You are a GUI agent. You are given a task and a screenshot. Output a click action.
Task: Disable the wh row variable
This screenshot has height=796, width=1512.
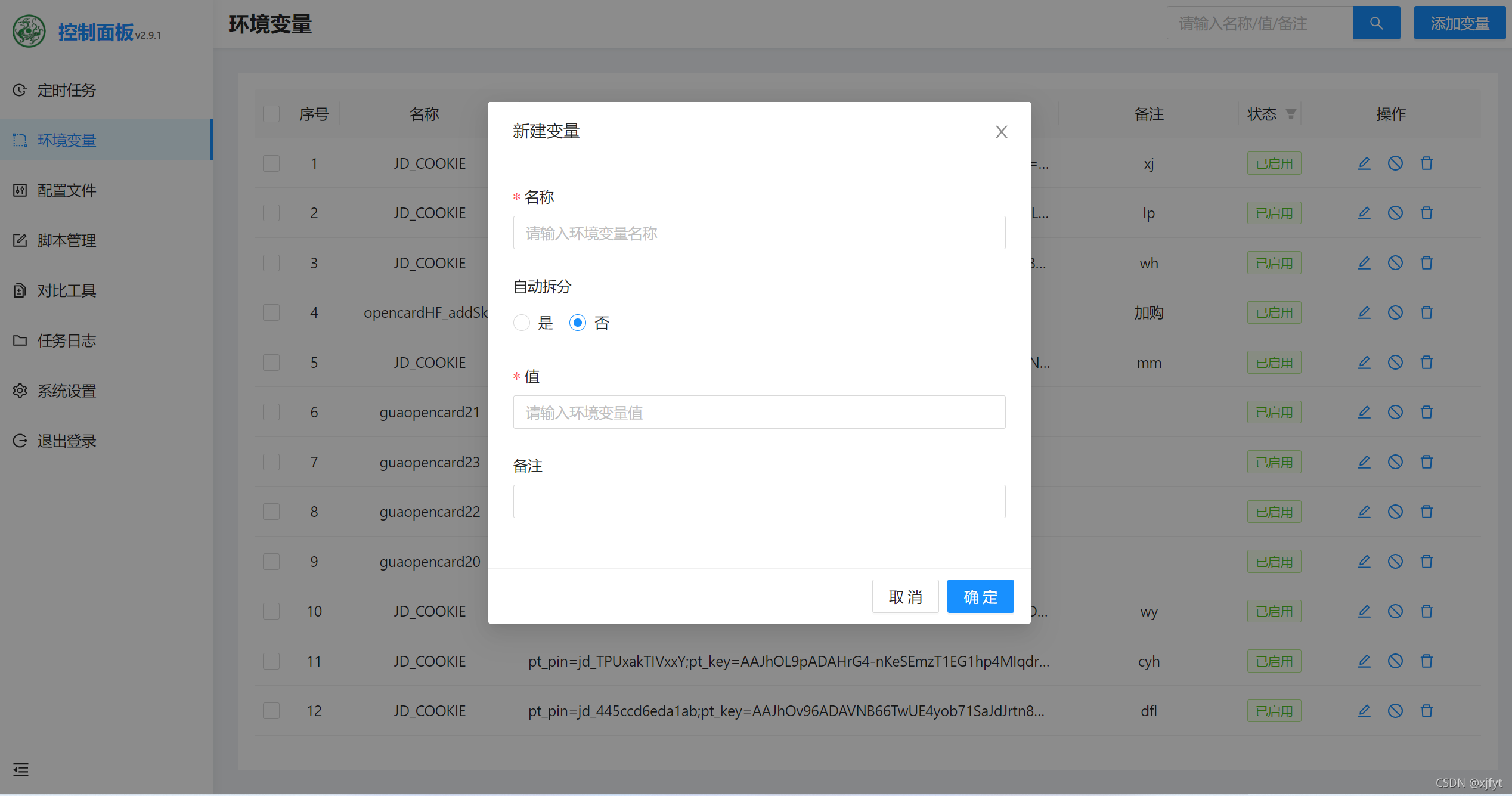[x=1395, y=263]
